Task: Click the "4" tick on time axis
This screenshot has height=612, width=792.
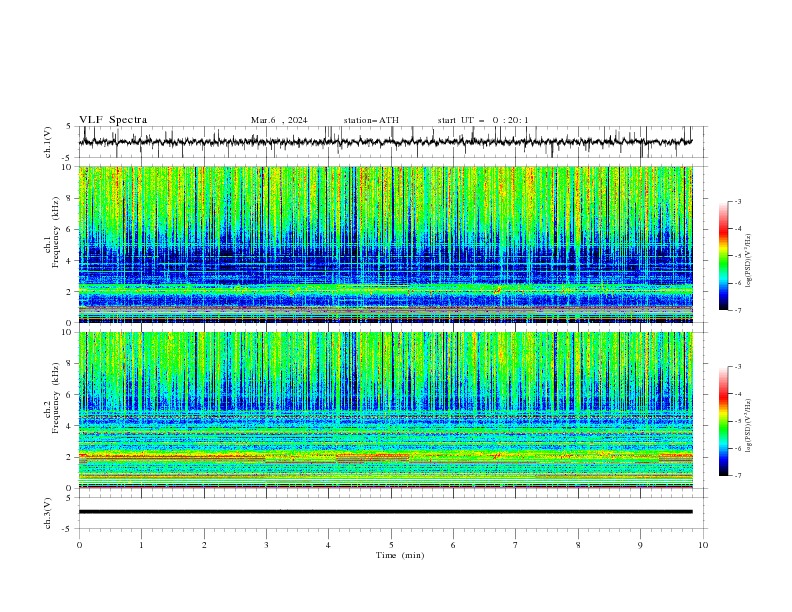Action: pos(328,545)
